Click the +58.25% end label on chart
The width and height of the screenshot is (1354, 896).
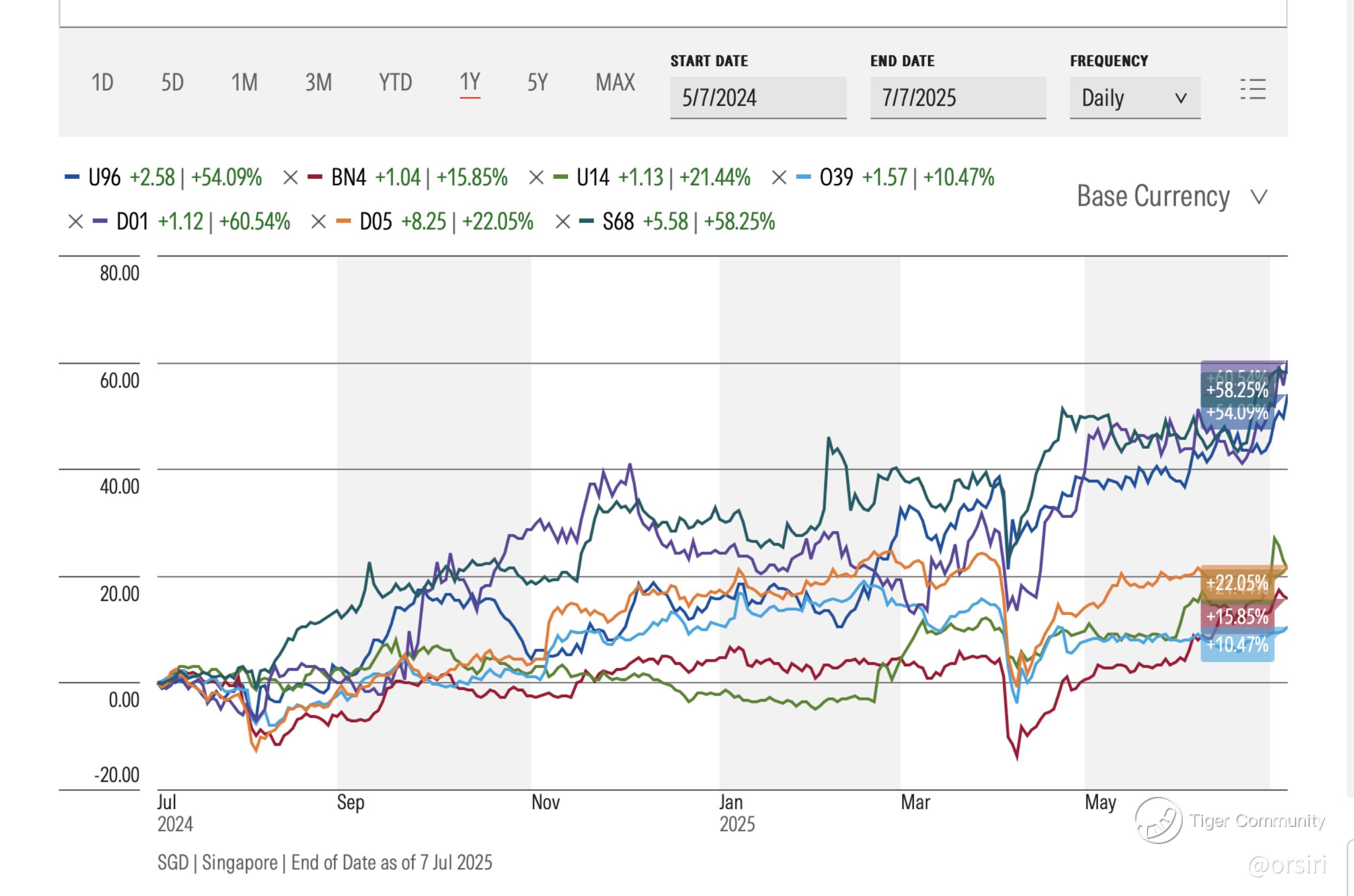[x=1237, y=390]
